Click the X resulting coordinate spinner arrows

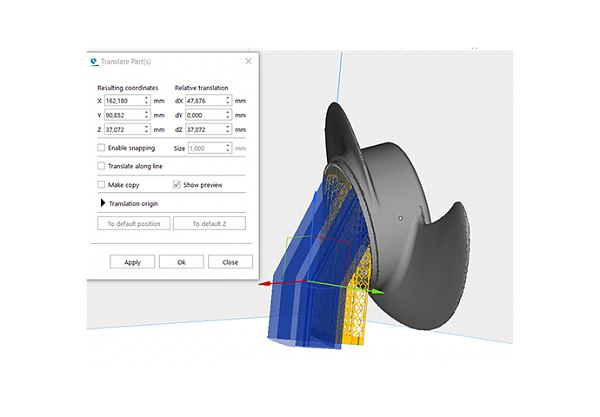pos(147,100)
